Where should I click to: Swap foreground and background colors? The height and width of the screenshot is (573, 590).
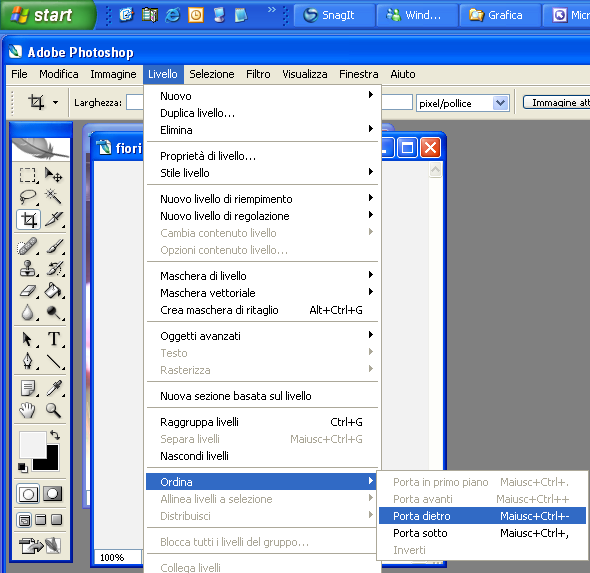tap(55, 435)
